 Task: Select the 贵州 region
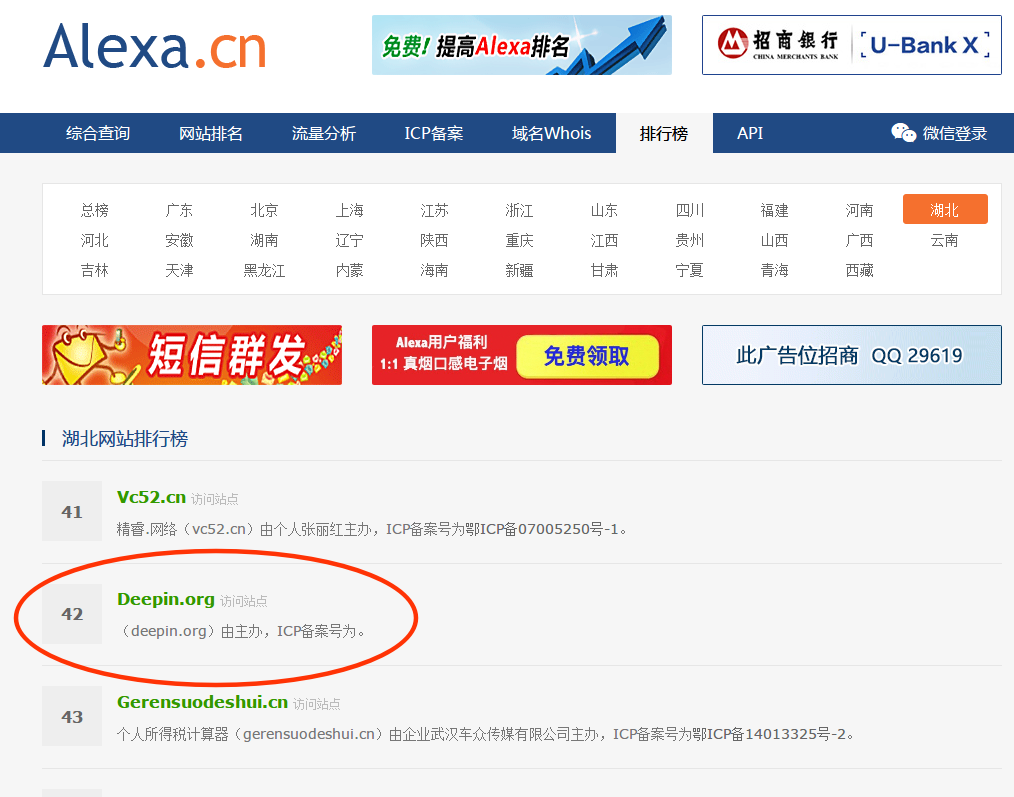tap(689, 240)
